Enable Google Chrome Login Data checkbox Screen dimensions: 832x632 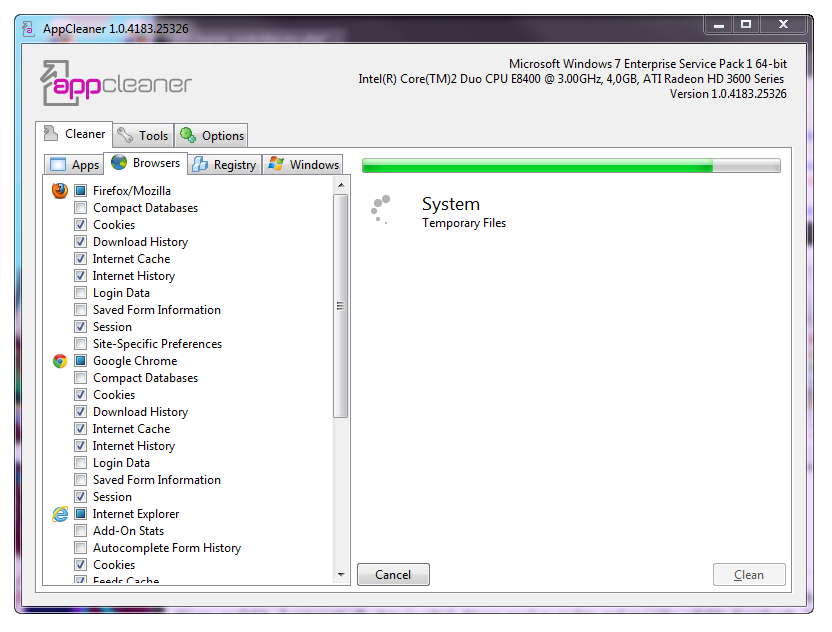pos(81,463)
